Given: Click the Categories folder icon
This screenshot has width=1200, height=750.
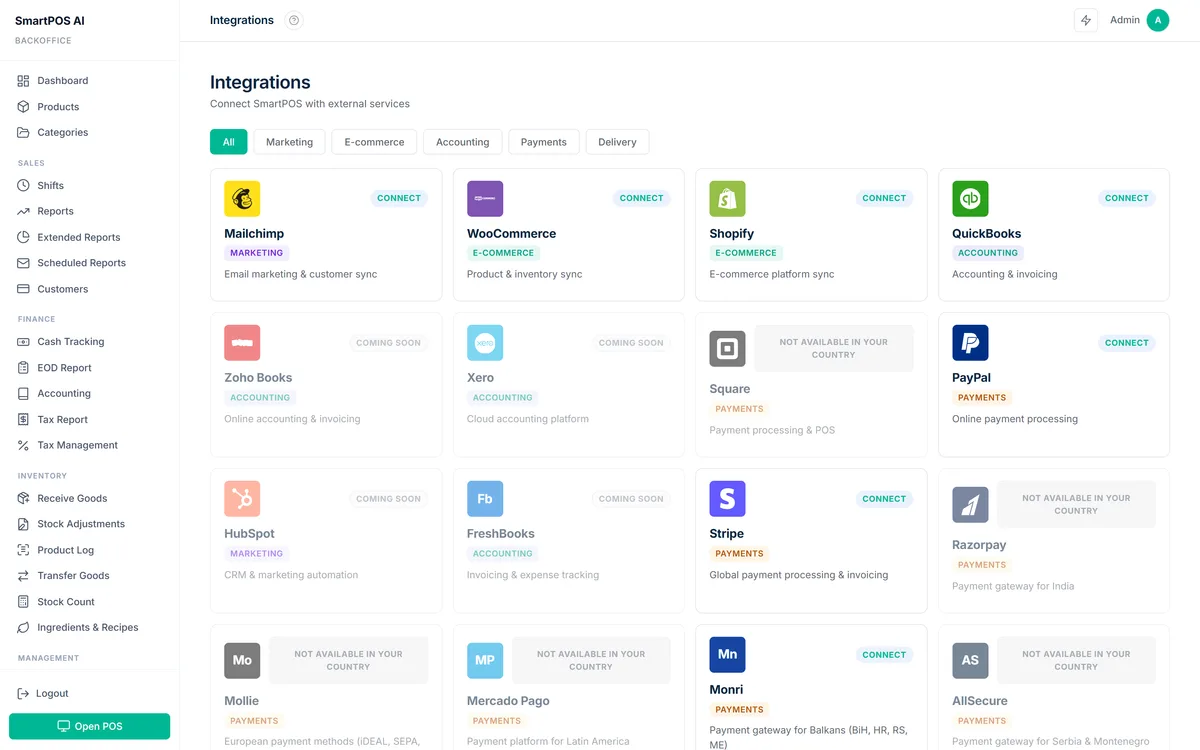Looking at the screenshot, I should point(23,133).
